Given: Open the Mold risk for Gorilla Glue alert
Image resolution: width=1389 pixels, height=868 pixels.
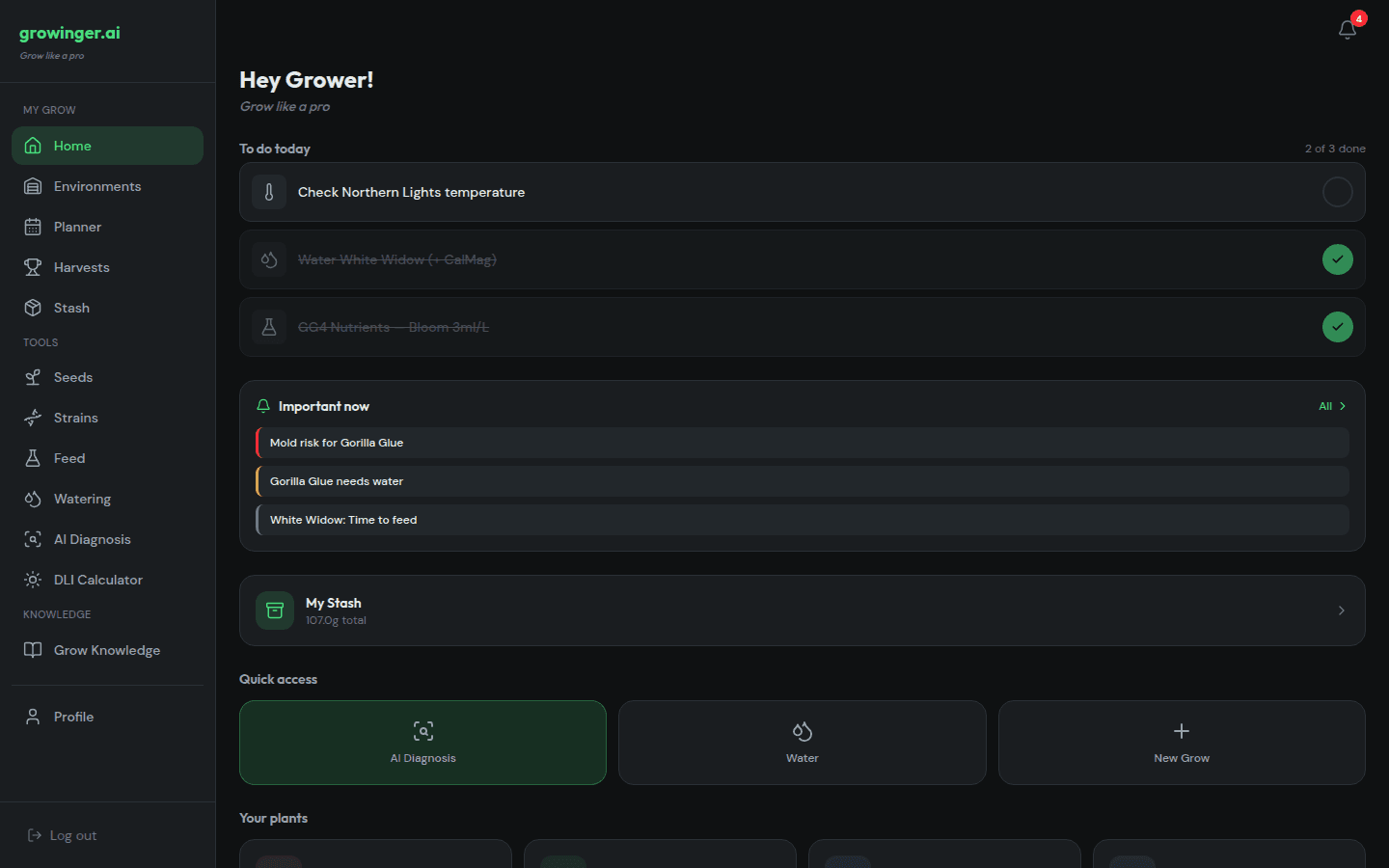Looking at the screenshot, I should [x=803, y=443].
